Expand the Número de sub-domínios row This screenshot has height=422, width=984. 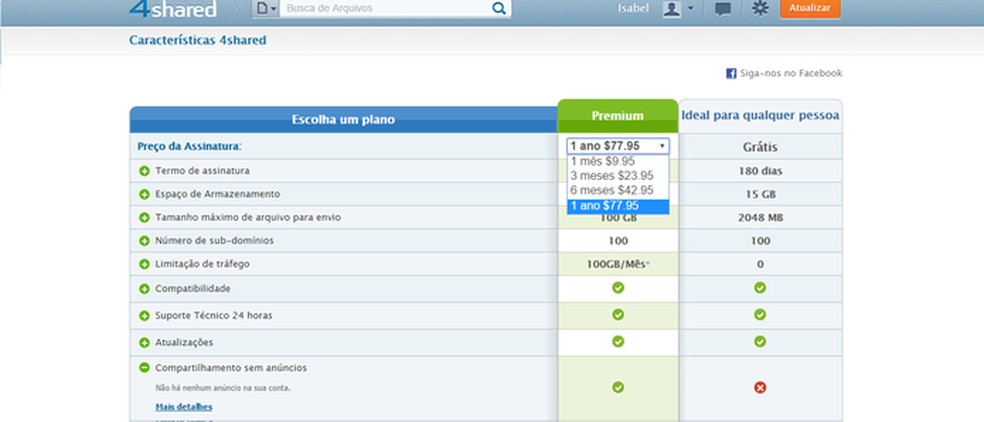[x=144, y=241]
